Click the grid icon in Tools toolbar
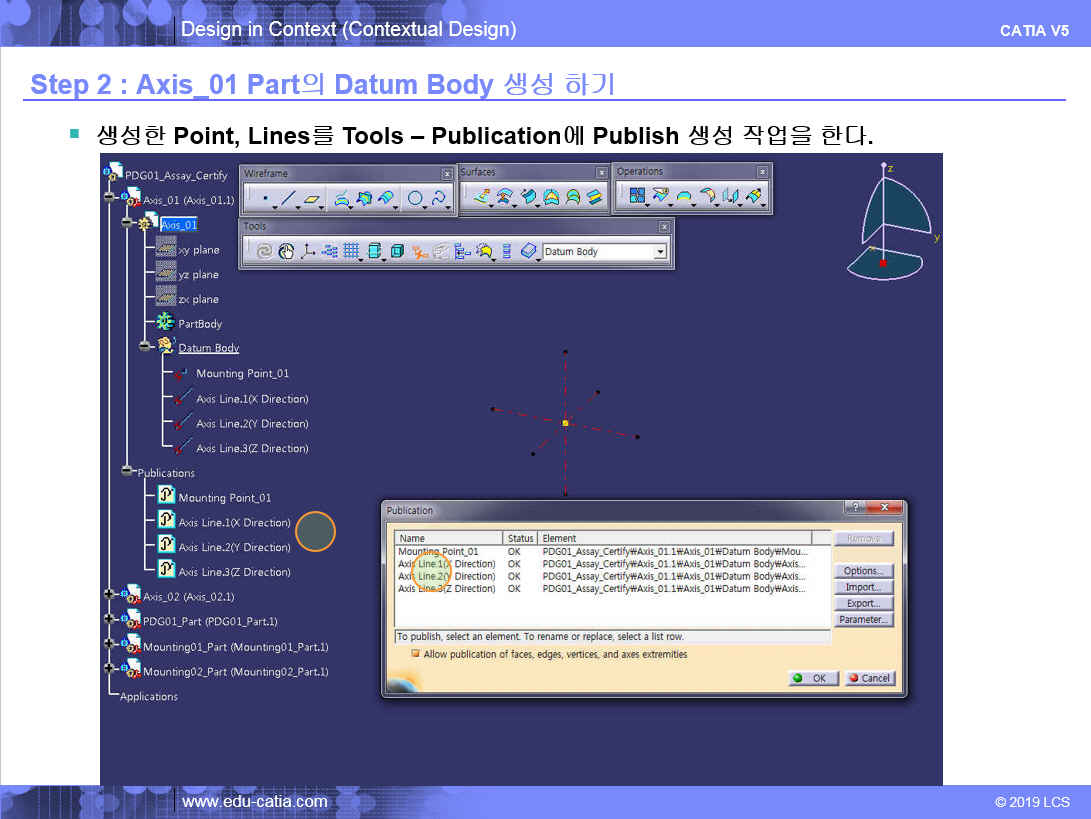 coord(351,252)
